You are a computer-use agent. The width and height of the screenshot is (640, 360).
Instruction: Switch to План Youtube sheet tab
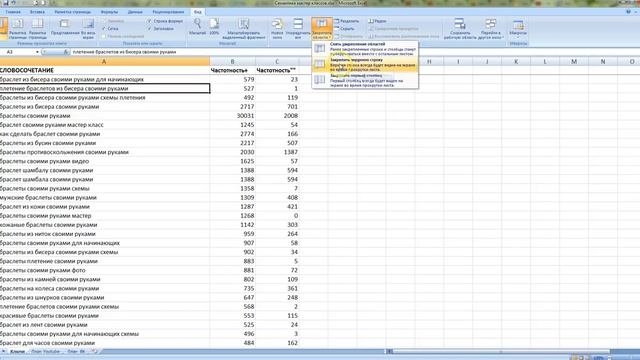click(45, 351)
